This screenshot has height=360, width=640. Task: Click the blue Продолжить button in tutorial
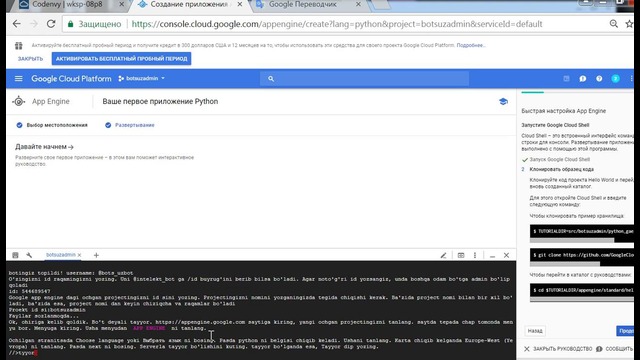pyautogui.click(x=625, y=331)
